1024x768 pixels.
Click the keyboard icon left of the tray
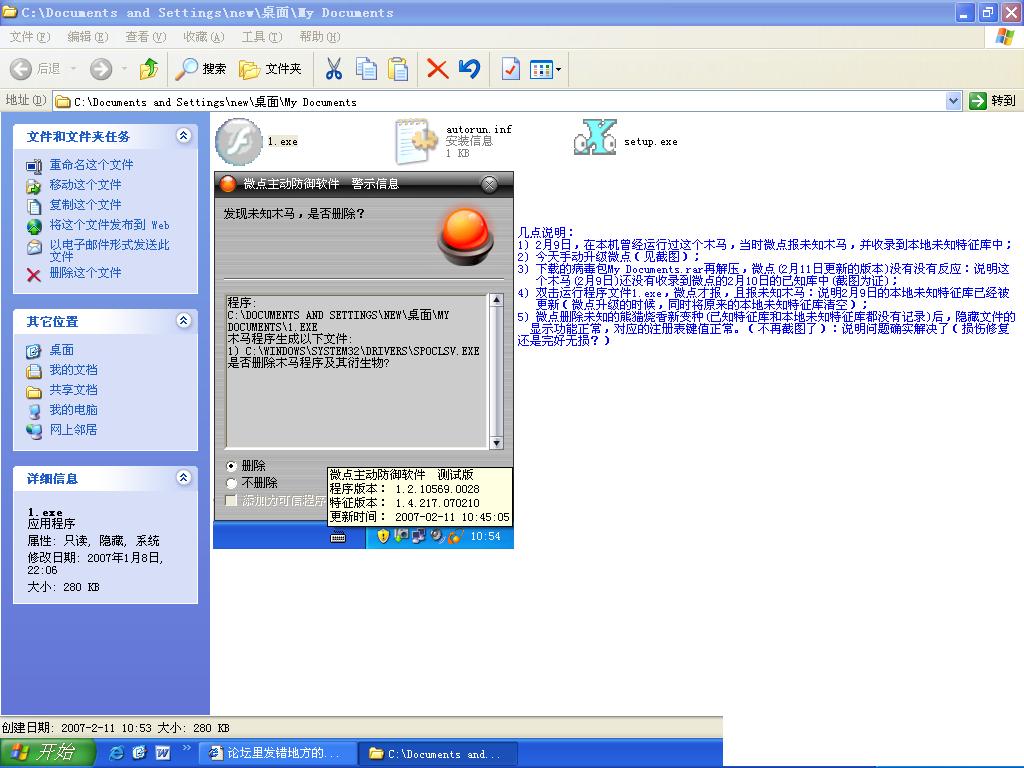(338, 537)
